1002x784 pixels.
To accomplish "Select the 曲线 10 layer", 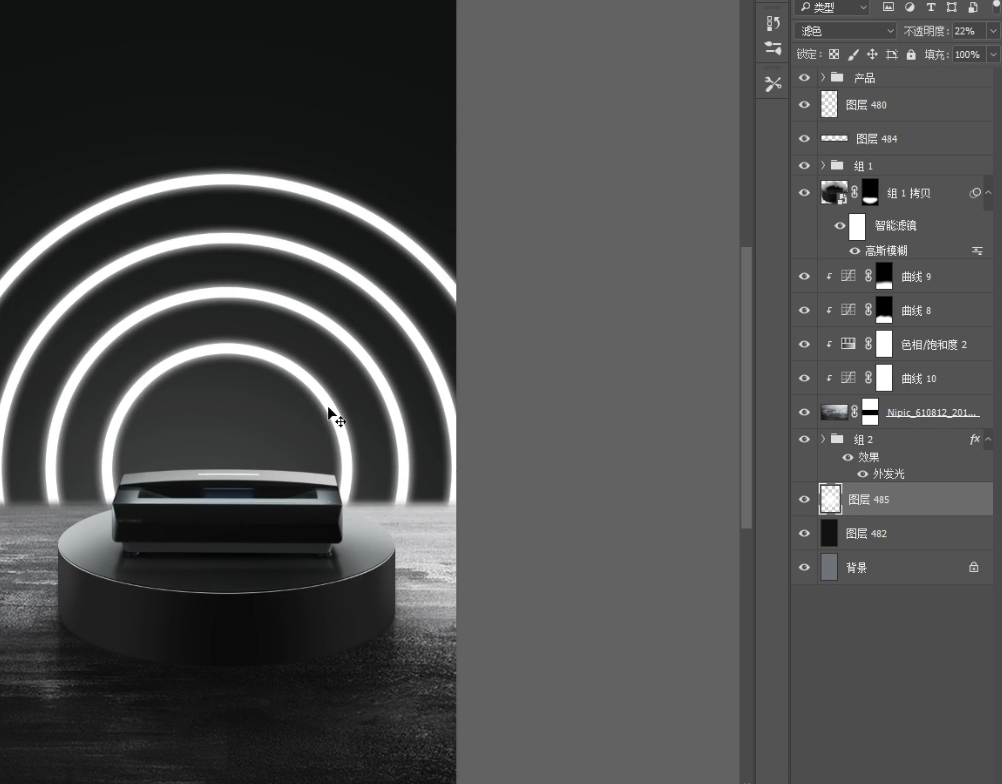I will (892, 378).
